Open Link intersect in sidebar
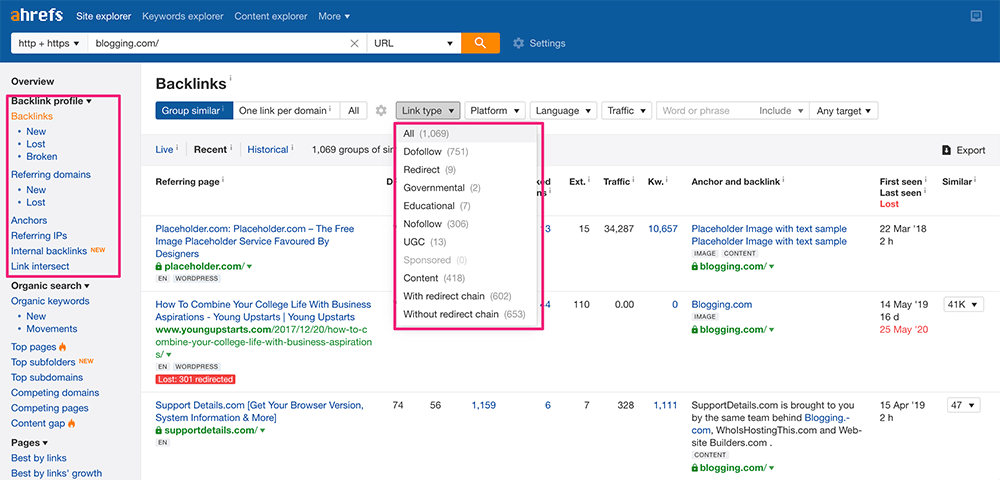The height and width of the screenshot is (480, 1000). coord(40,266)
